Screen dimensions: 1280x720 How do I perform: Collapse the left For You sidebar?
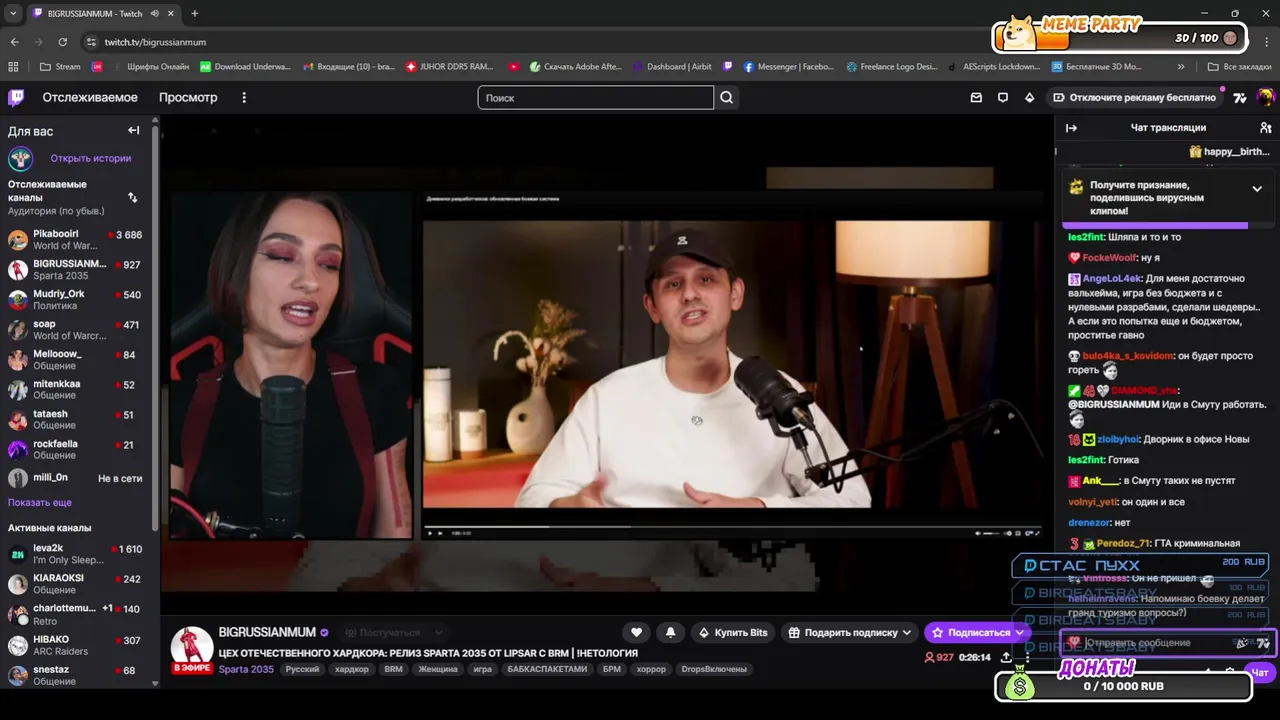tap(133, 130)
